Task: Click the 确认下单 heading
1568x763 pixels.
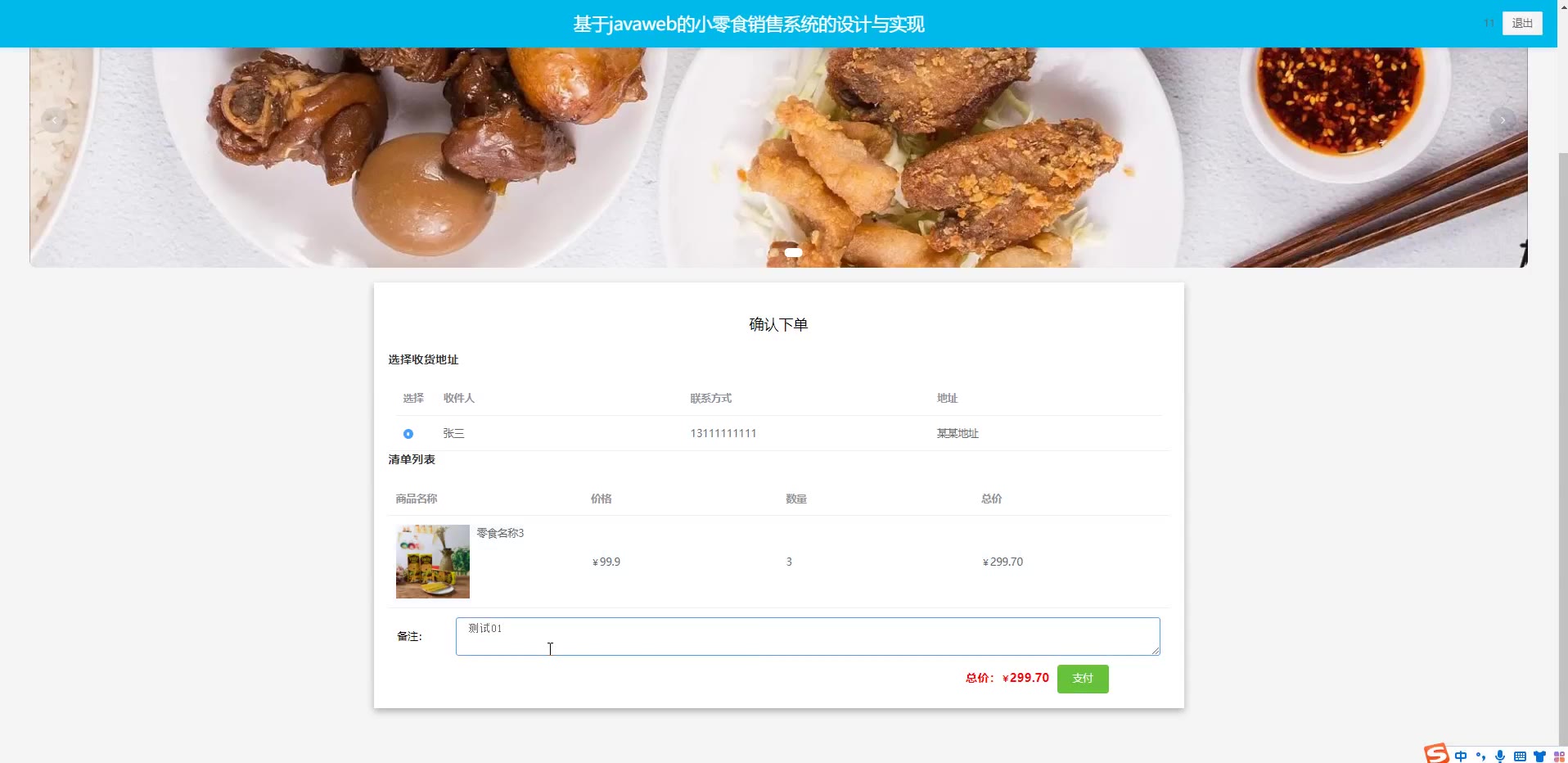Action: pos(778,324)
